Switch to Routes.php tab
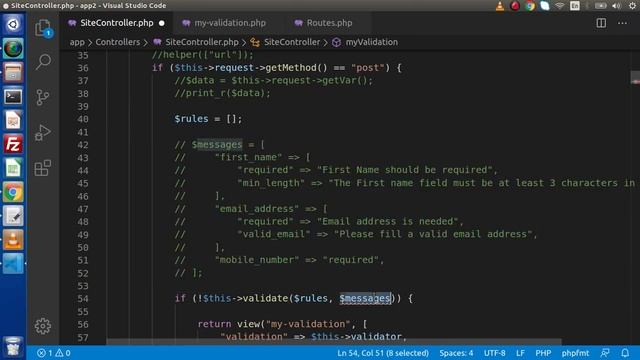Viewport: 640px width, 360px height. pyautogui.click(x=329, y=23)
